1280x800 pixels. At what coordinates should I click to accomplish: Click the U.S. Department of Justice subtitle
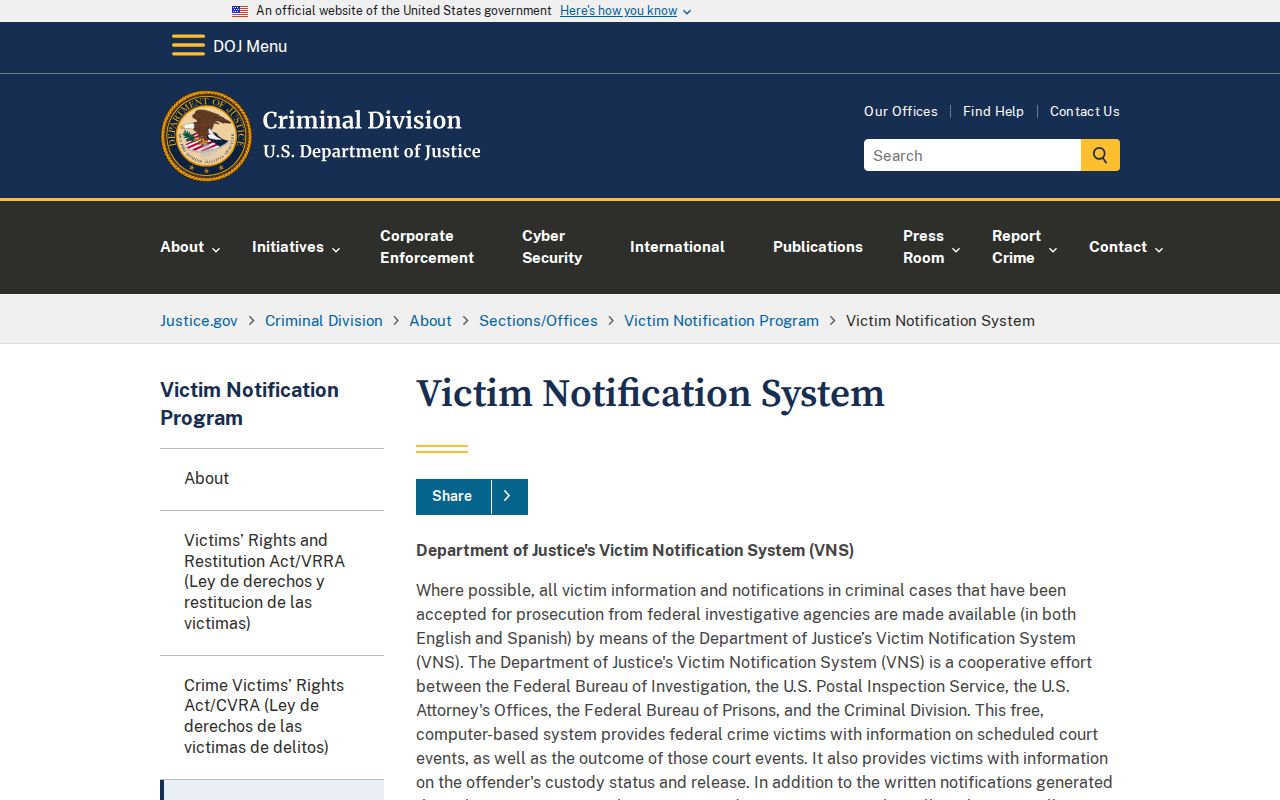pos(372,152)
